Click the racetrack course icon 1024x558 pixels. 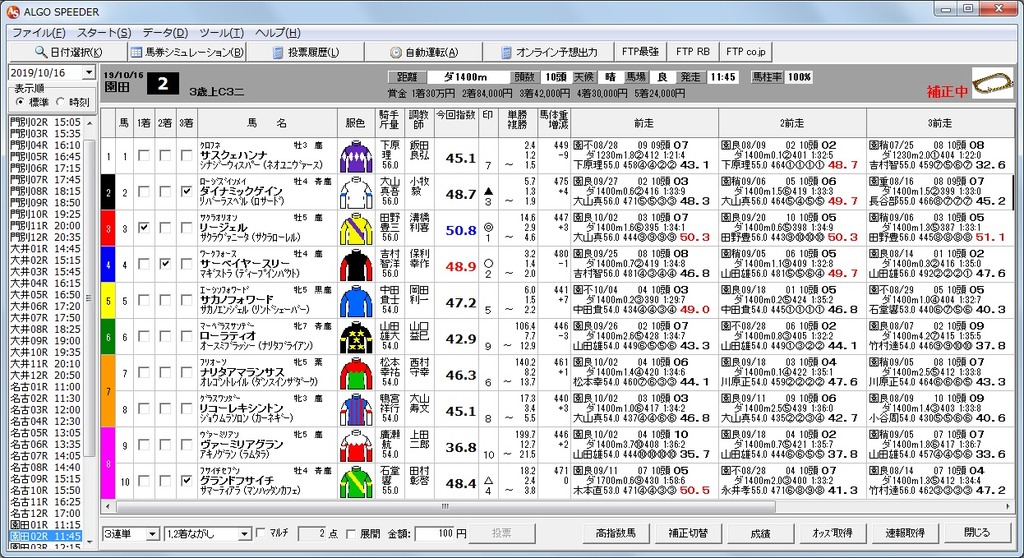click(992, 84)
